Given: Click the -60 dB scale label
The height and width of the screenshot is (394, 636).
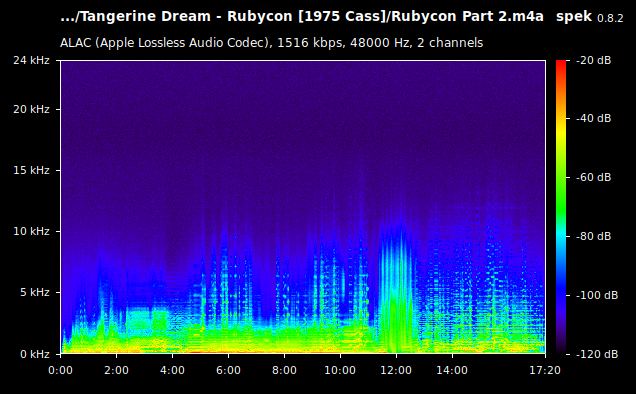Looking at the screenshot, I should pos(593,177).
